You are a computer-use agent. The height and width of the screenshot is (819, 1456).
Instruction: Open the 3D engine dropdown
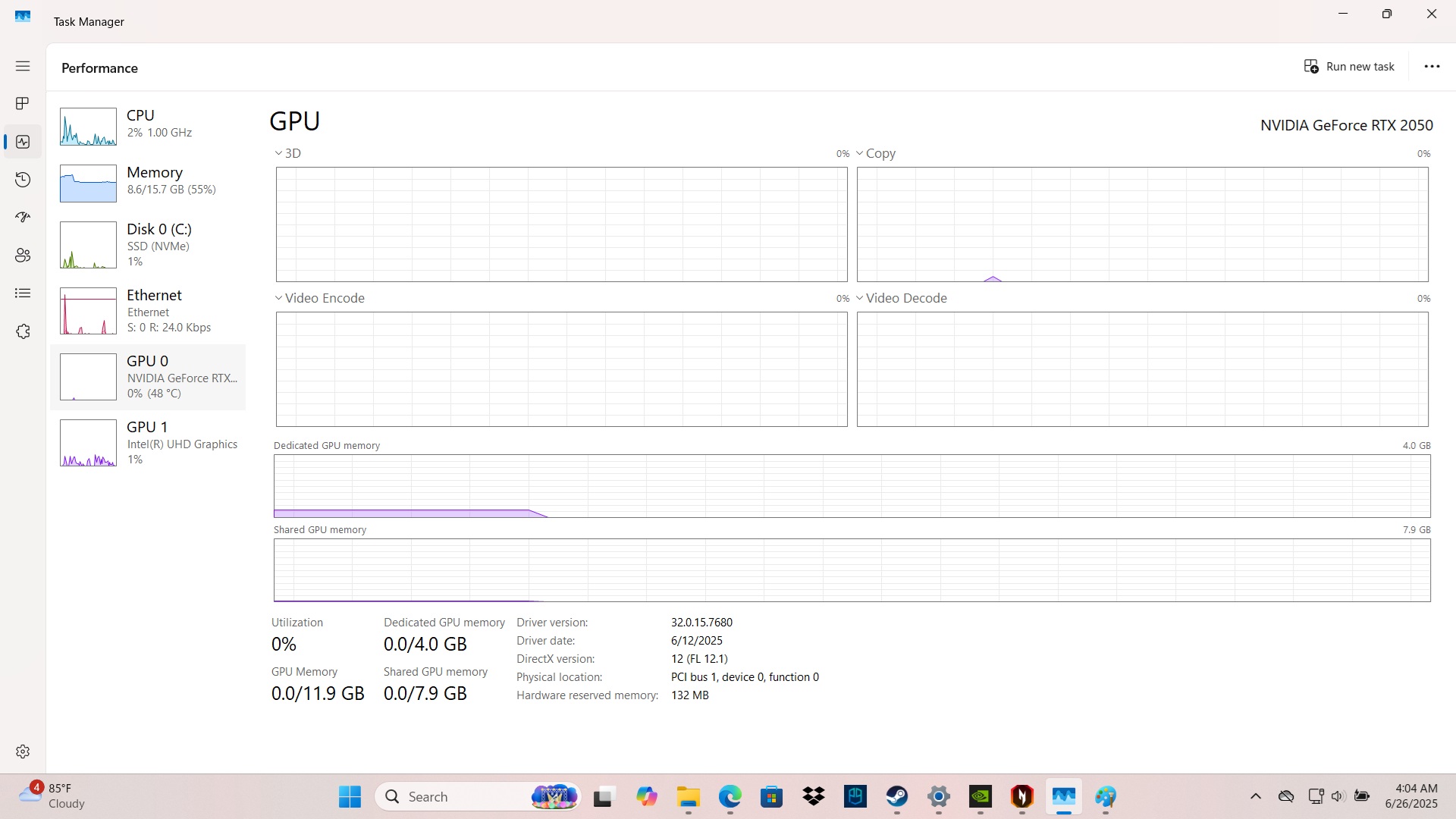[288, 153]
